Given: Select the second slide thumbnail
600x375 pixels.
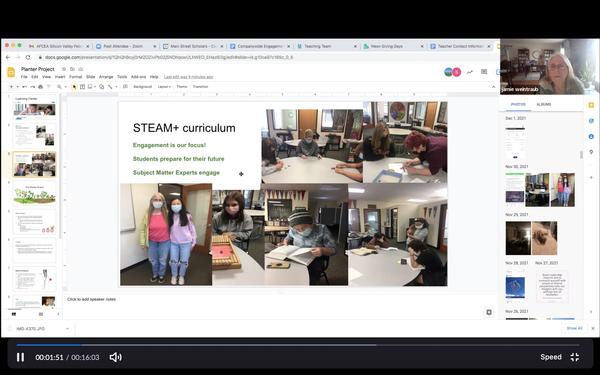Looking at the screenshot, I should [x=34, y=135].
